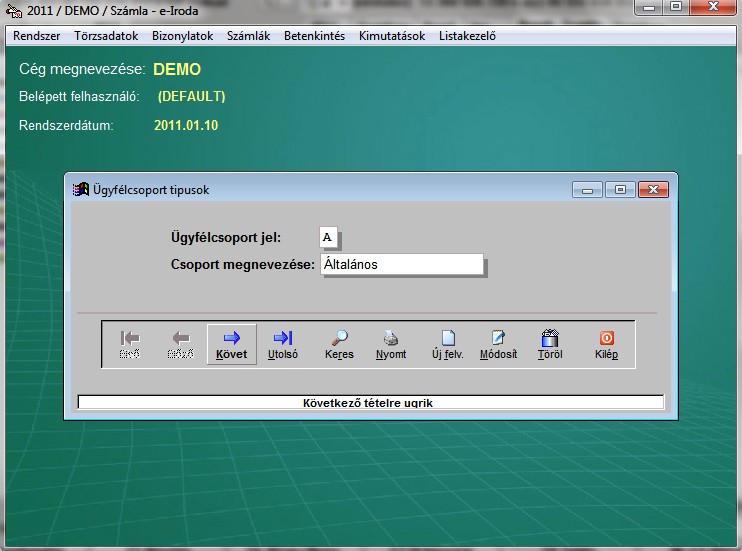Click the Csoport megnevezése text field
Viewport: 742px width, 551px height.
point(400,264)
